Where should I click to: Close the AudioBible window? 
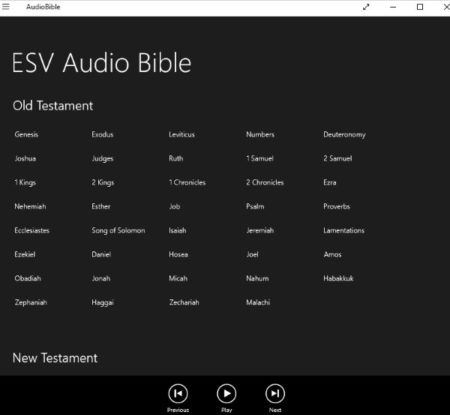tap(447, 7)
